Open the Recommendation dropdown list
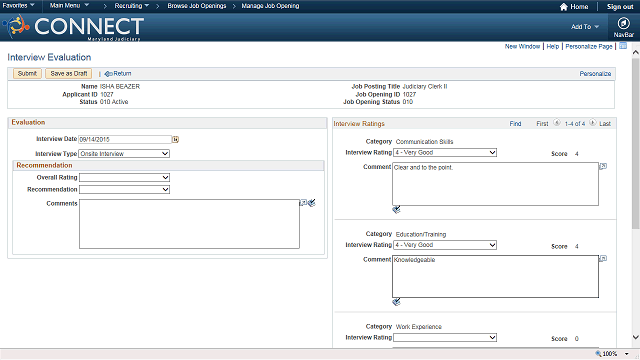The image size is (640, 360). 124,189
